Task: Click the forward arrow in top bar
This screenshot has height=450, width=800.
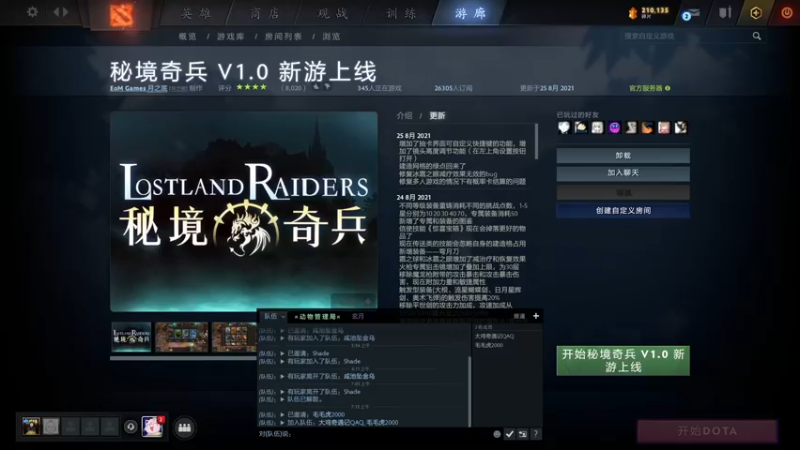Action: point(65,11)
